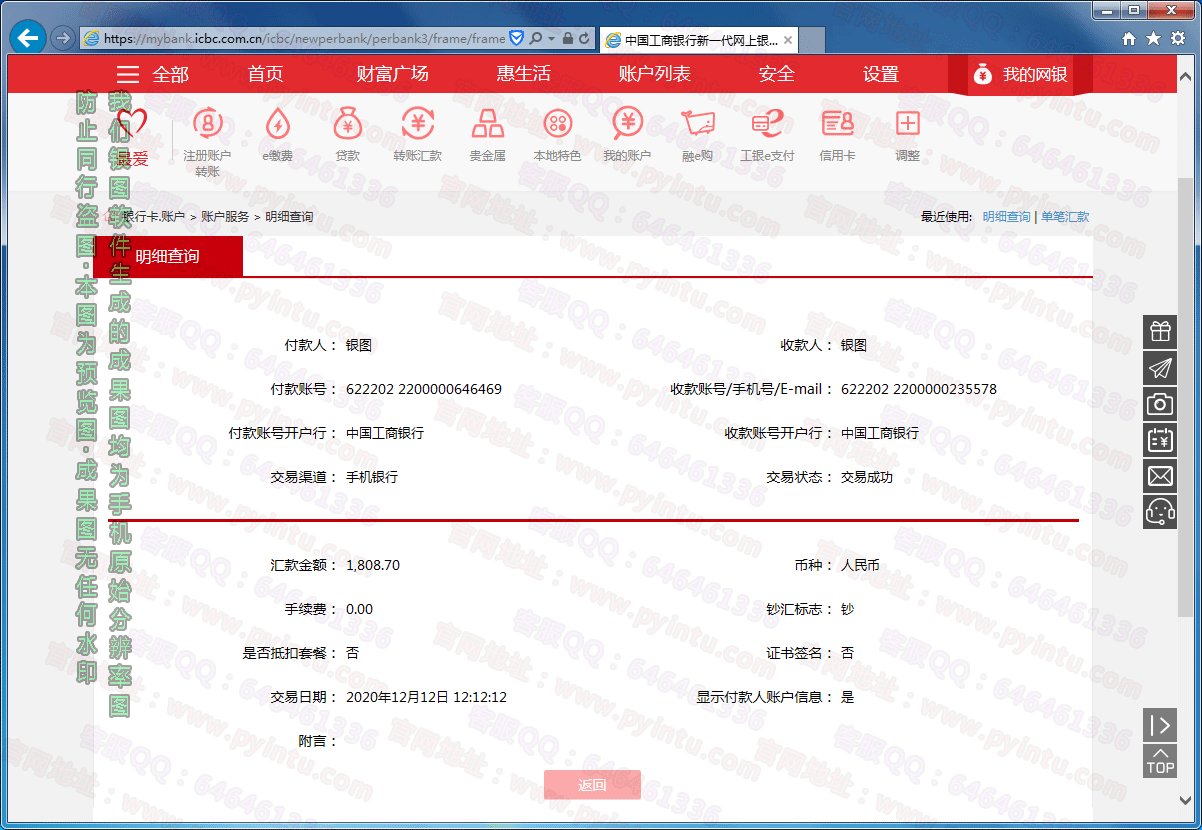Open the e缴费 payment icon
The image size is (1202, 830).
pos(277,124)
